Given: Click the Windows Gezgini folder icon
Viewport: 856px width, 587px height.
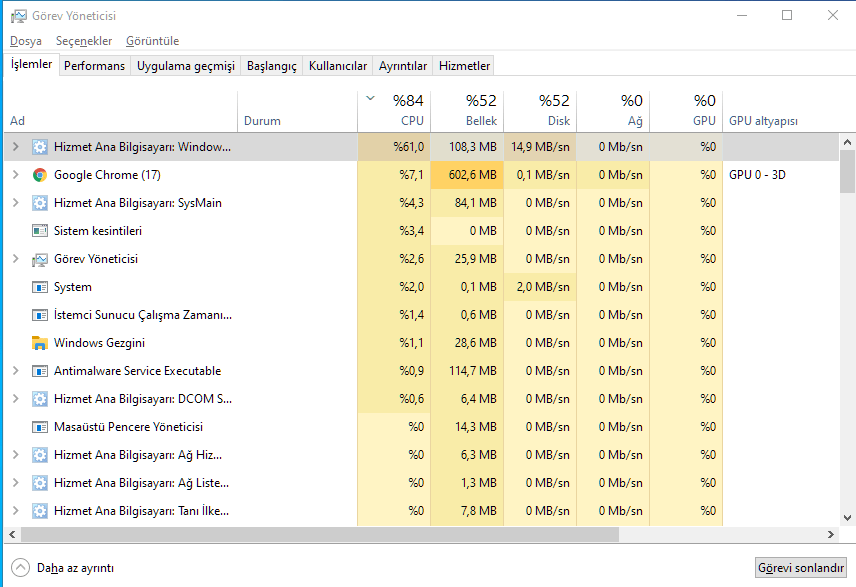Looking at the screenshot, I should (x=39, y=343).
